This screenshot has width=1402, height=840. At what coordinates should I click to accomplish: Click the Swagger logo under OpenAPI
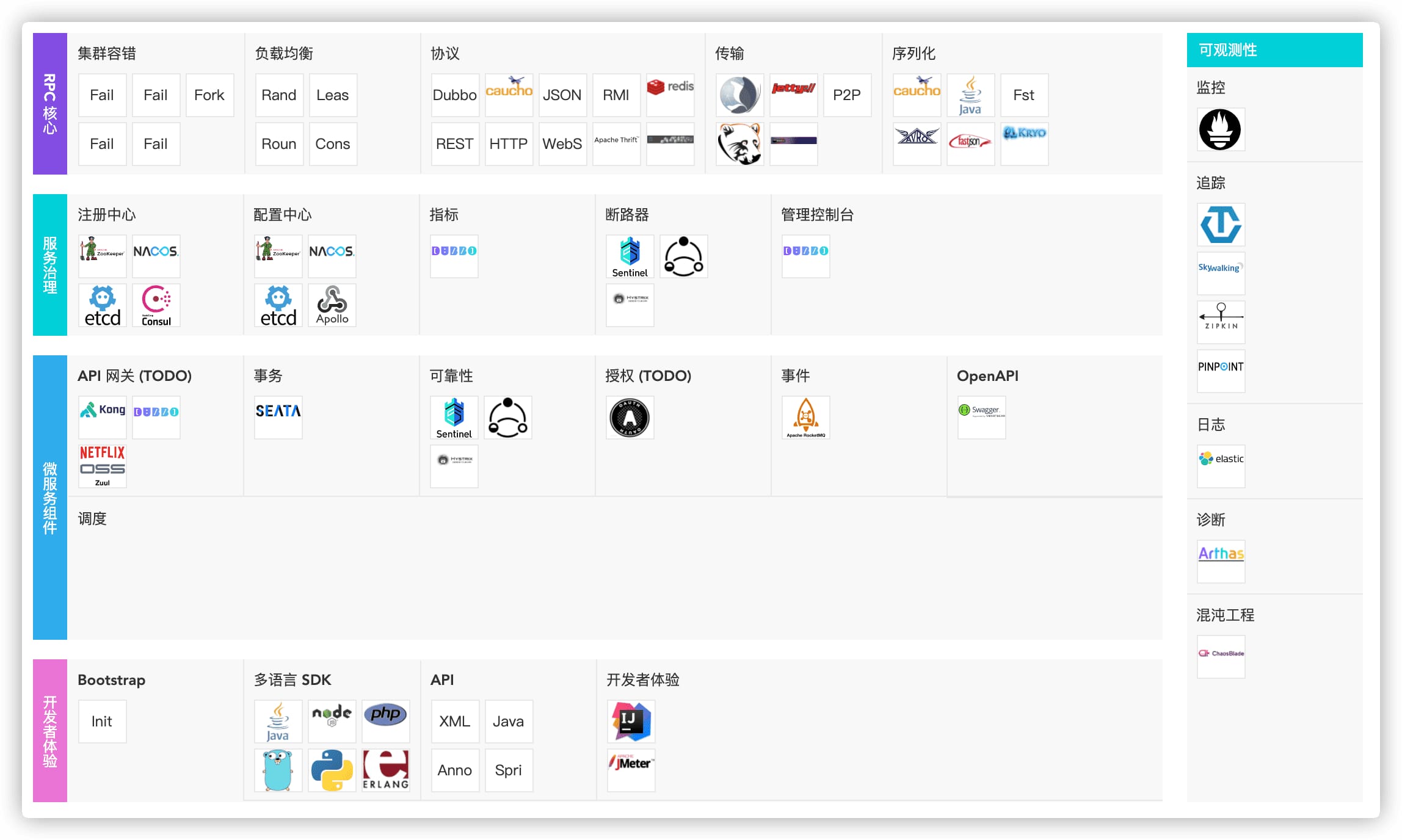click(x=982, y=418)
